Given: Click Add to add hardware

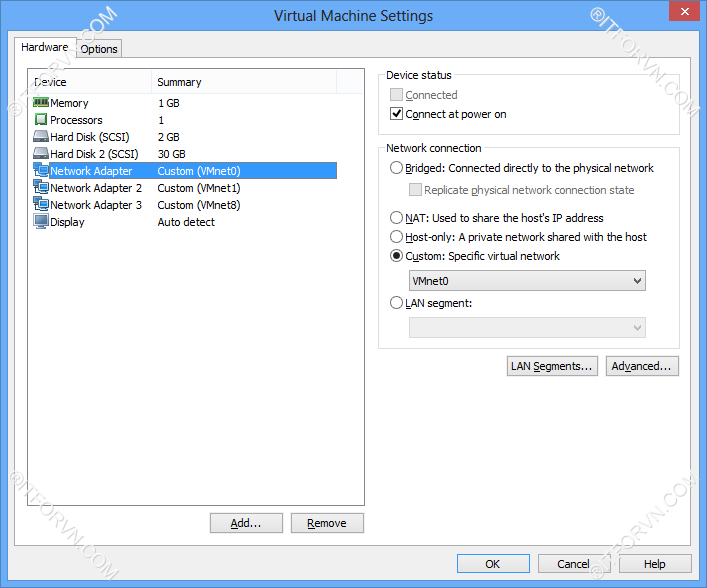Looking at the screenshot, I should pos(246,523).
